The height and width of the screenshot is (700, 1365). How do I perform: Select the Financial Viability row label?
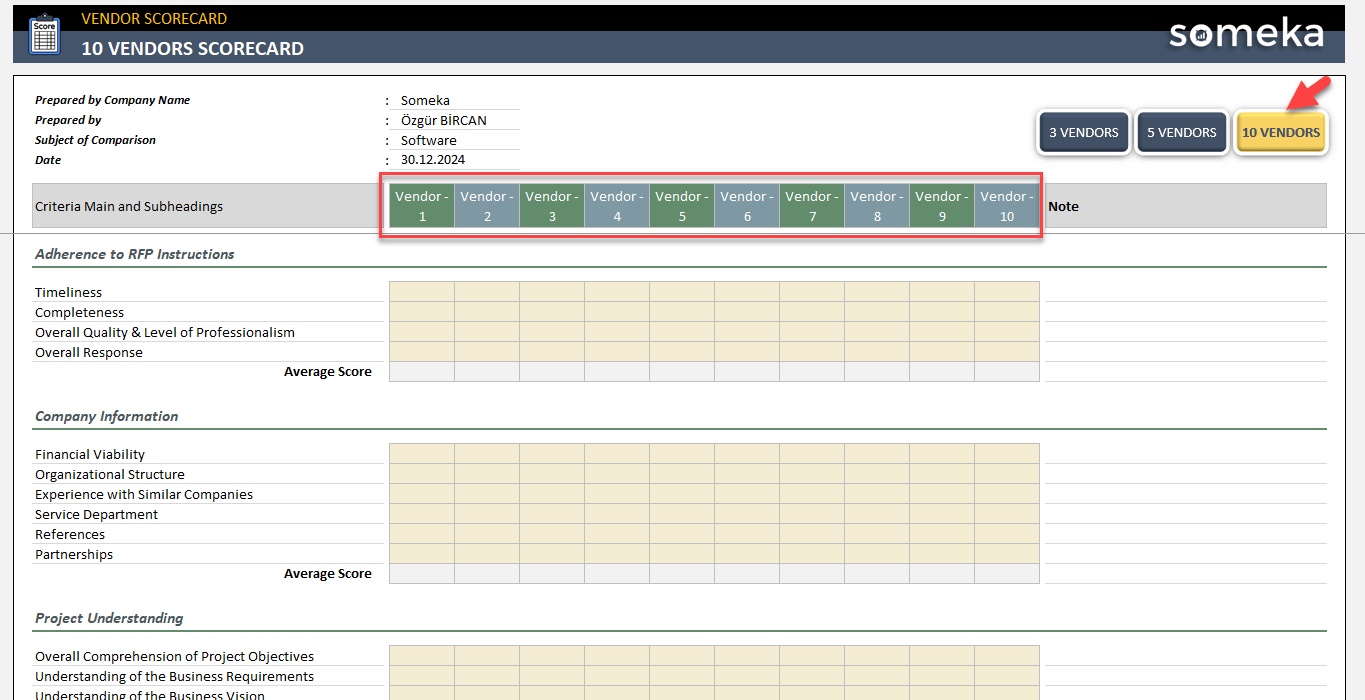coord(89,454)
